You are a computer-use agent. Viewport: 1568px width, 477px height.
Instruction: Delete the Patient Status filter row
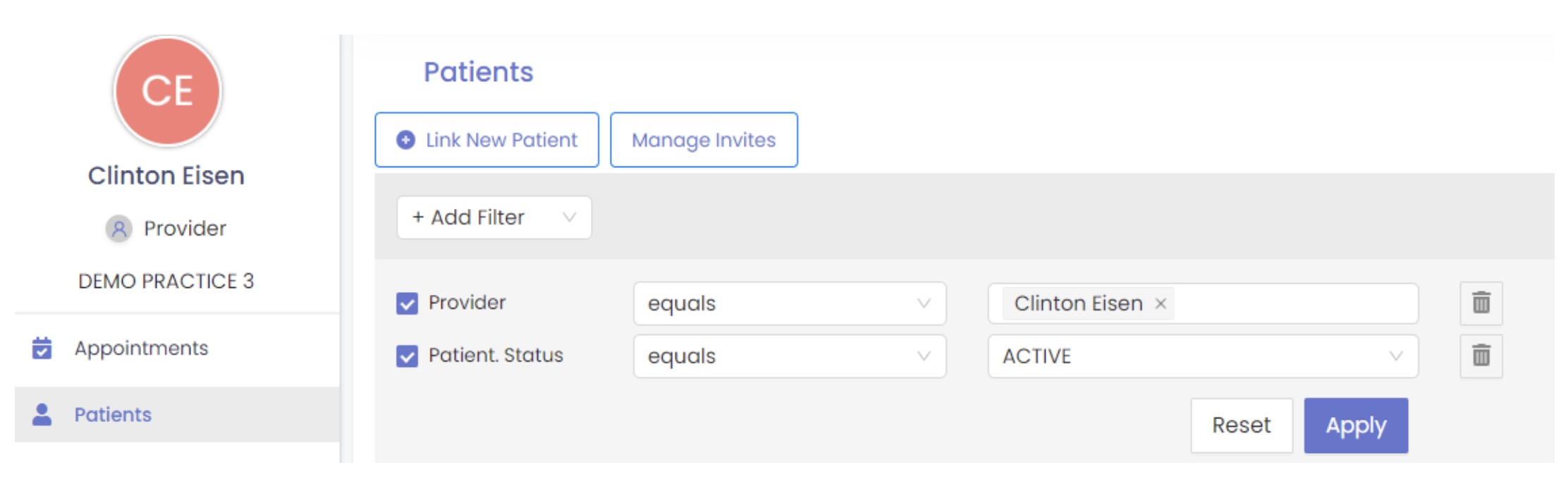[1481, 356]
